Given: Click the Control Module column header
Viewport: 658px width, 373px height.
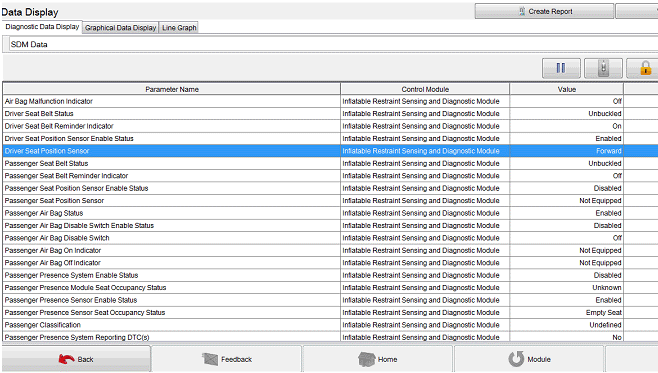Looking at the screenshot, I should pos(425,89).
